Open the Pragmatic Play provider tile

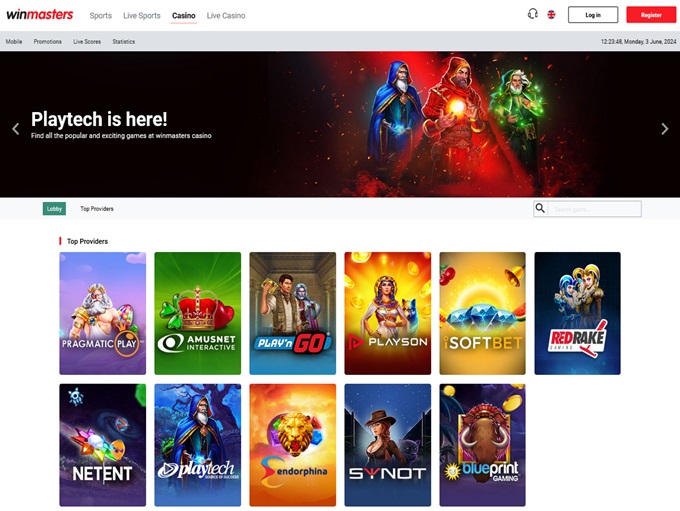tap(102, 313)
